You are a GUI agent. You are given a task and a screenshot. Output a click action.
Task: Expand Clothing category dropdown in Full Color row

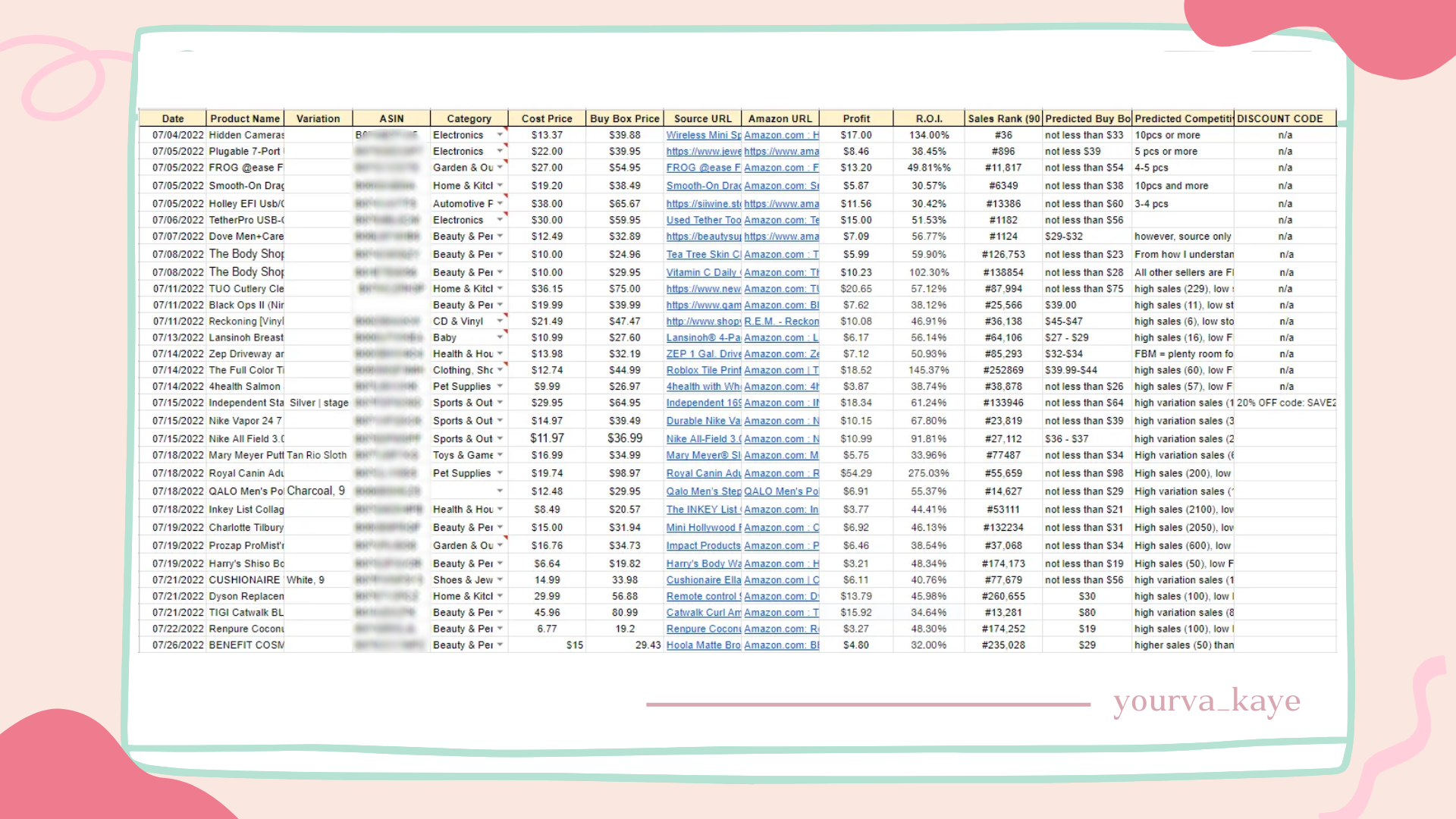coord(500,370)
